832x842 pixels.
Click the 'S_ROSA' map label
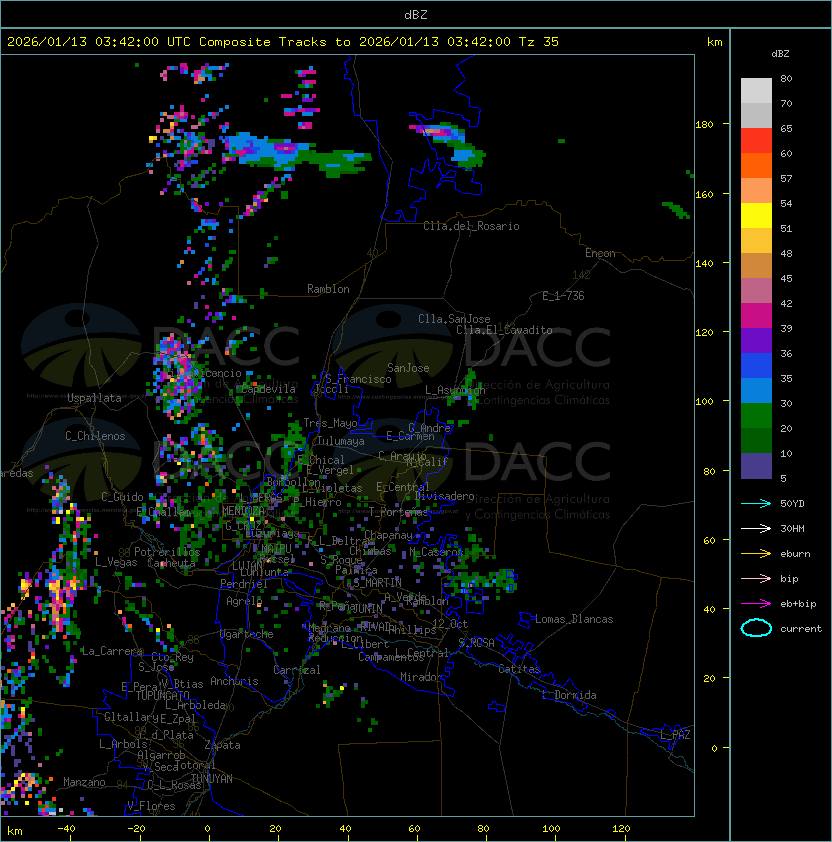[x=476, y=643]
